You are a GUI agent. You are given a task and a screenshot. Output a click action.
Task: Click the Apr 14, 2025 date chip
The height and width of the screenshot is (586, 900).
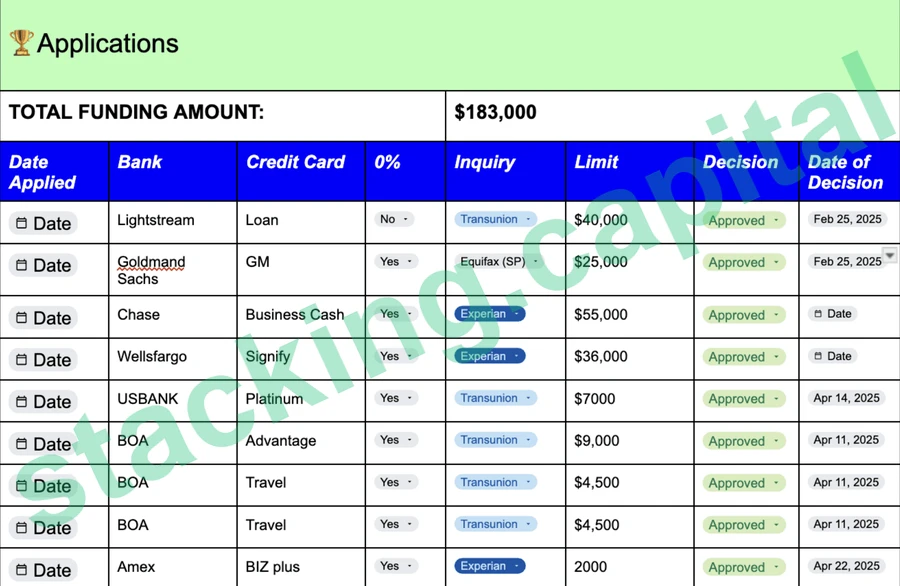point(846,398)
